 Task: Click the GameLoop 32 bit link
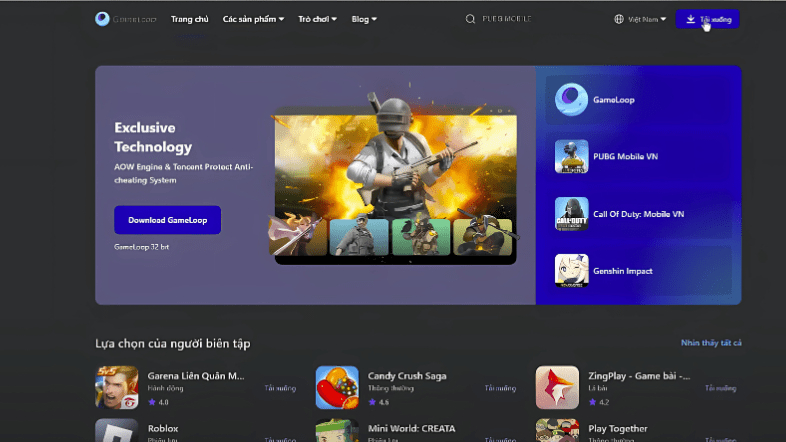(141, 247)
